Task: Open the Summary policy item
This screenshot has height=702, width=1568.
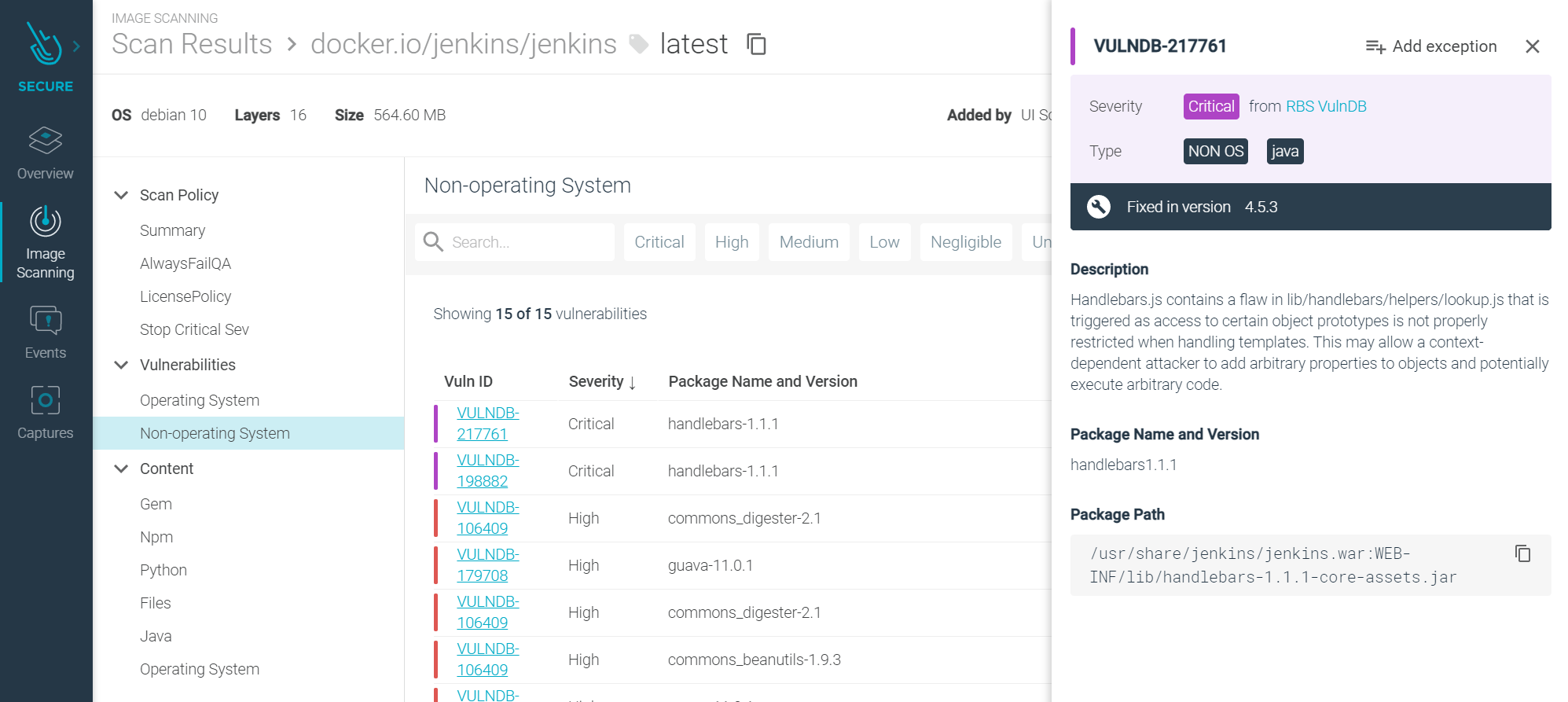Action: pyautogui.click(x=172, y=230)
